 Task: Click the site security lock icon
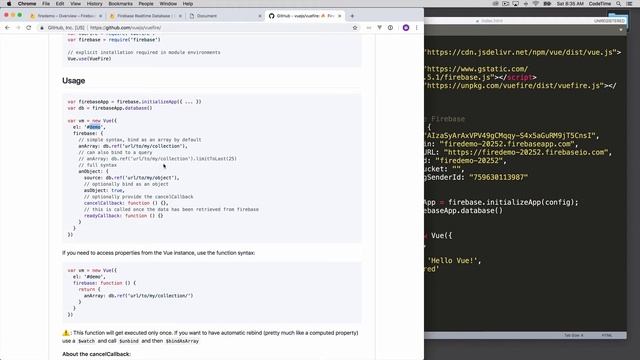point(42,28)
